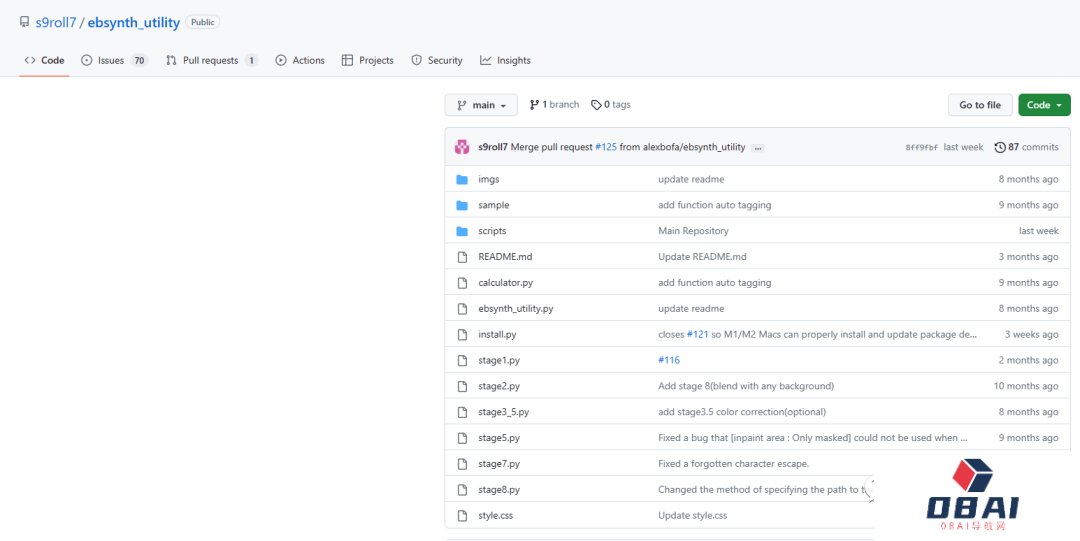The width and height of the screenshot is (1080, 541).
Task: Open the ebsynth_utility repository name link
Action: pos(134,22)
